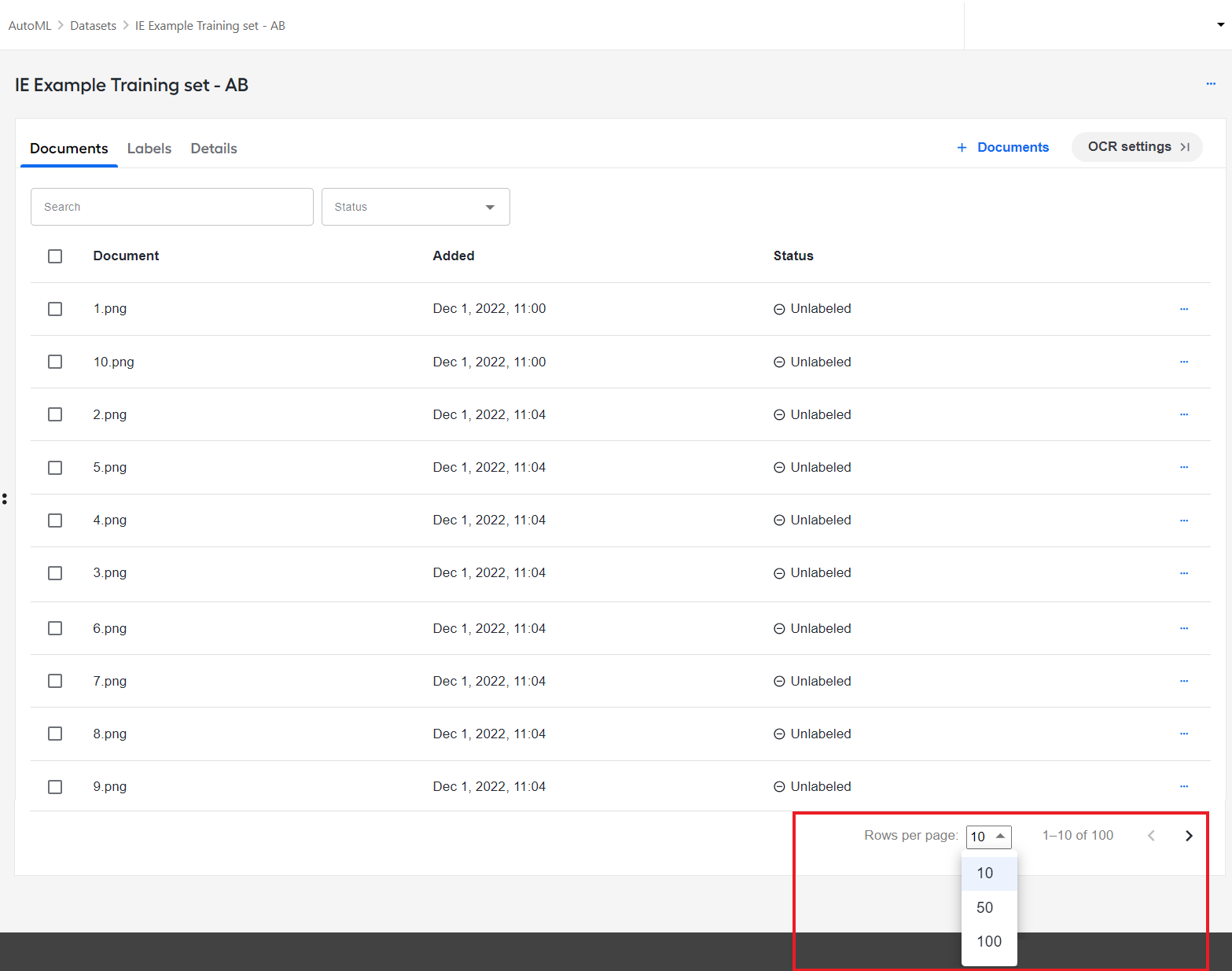Tick the checkbox for 1.png
Image resolution: width=1232 pixels, height=971 pixels.
click(55, 309)
